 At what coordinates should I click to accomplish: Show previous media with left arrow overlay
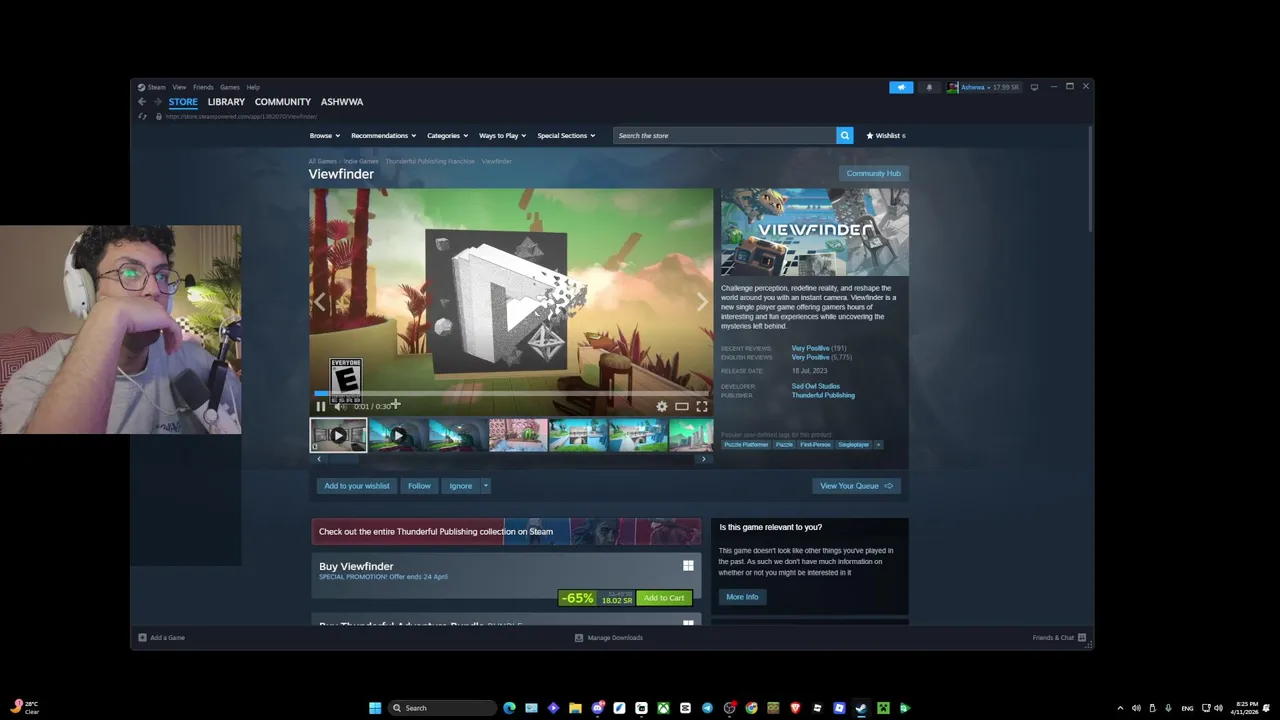321,302
